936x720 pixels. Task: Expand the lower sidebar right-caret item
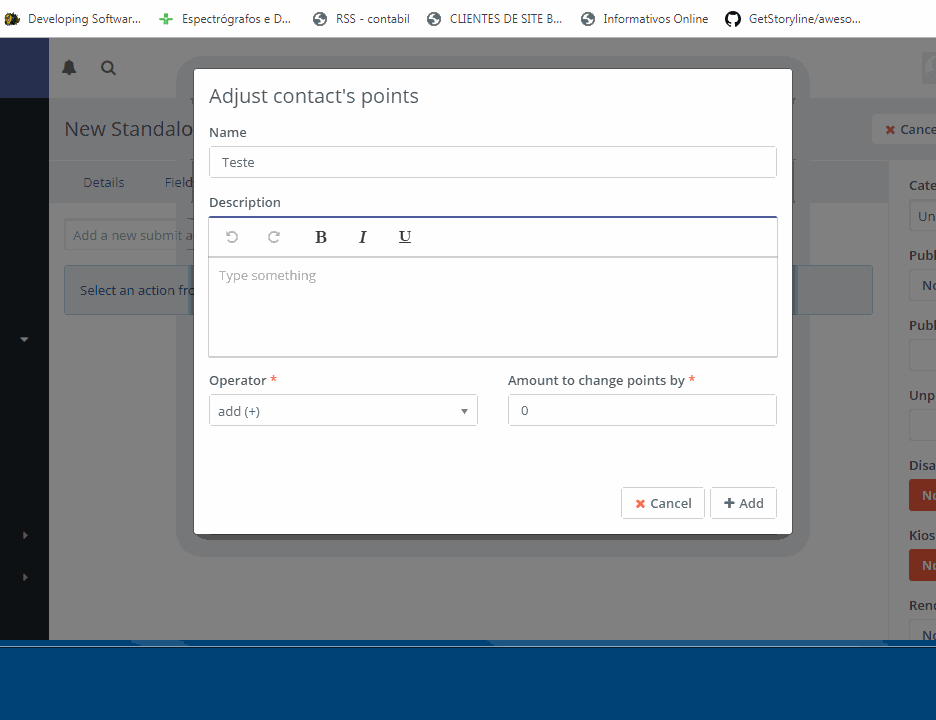pyautogui.click(x=25, y=577)
